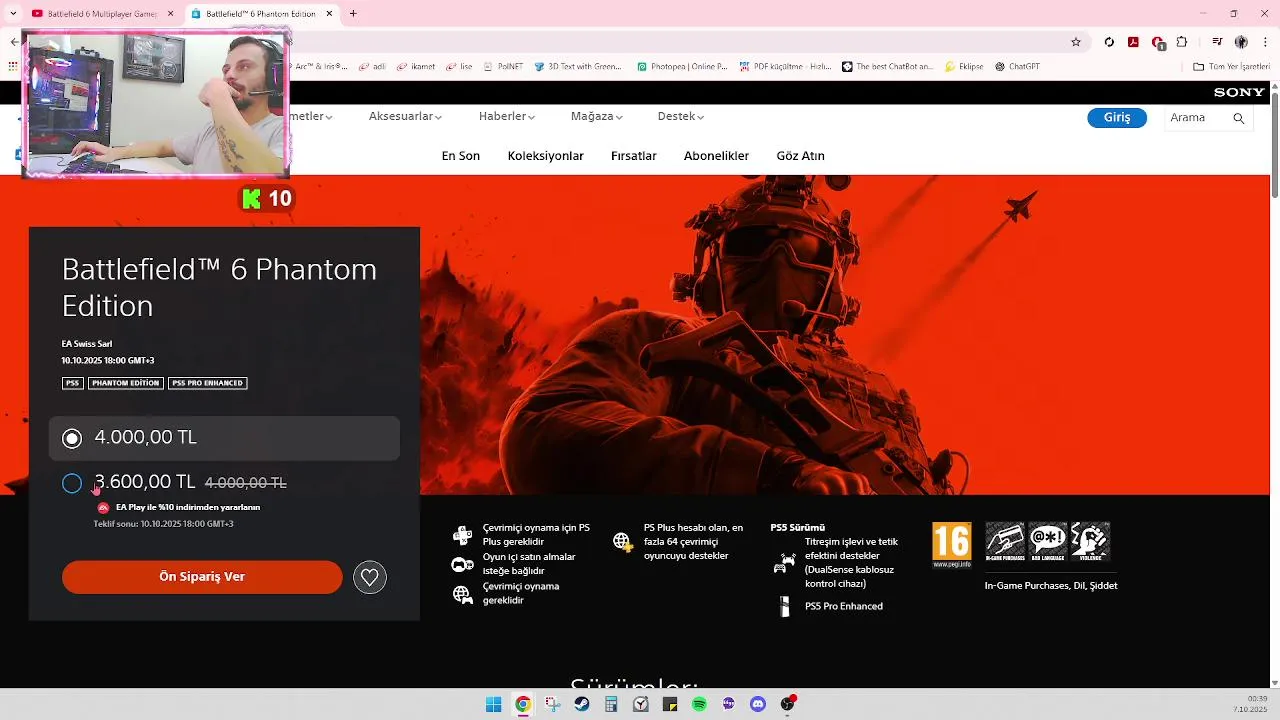This screenshot has height=720, width=1280.
Task: Expand the Haberler menu
Action: 507,116
